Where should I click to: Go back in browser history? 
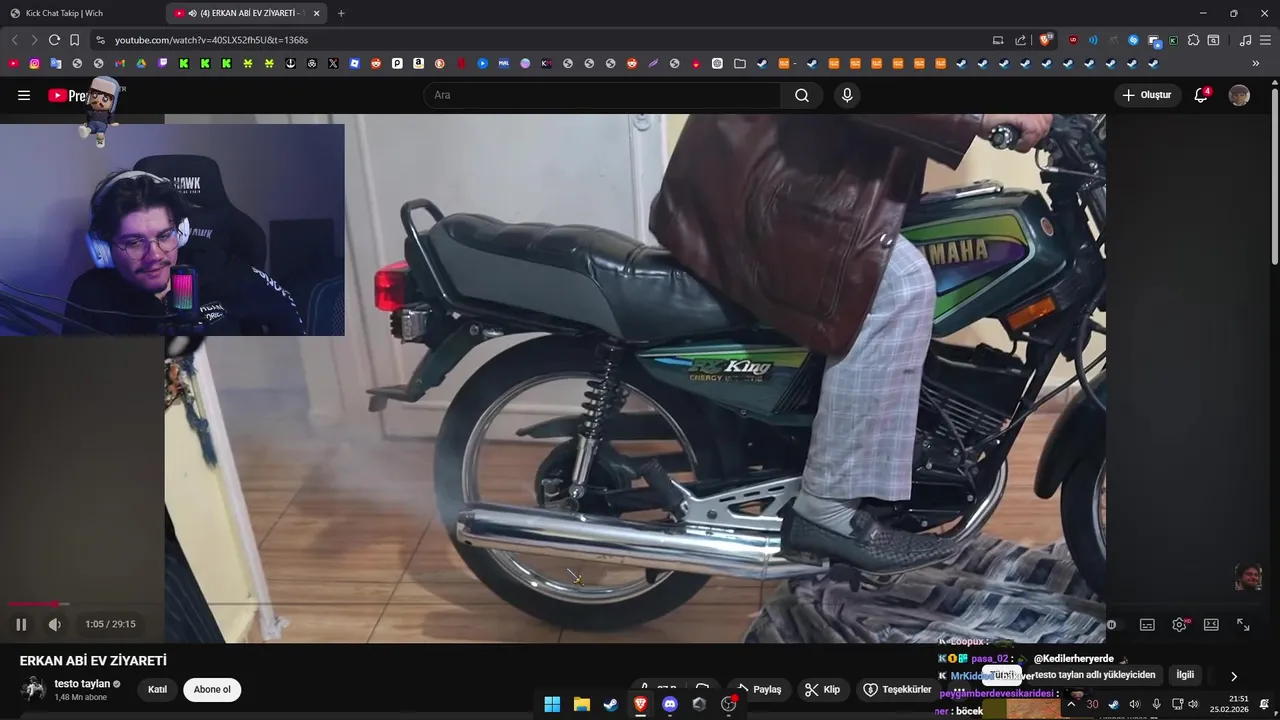point(14,40)
